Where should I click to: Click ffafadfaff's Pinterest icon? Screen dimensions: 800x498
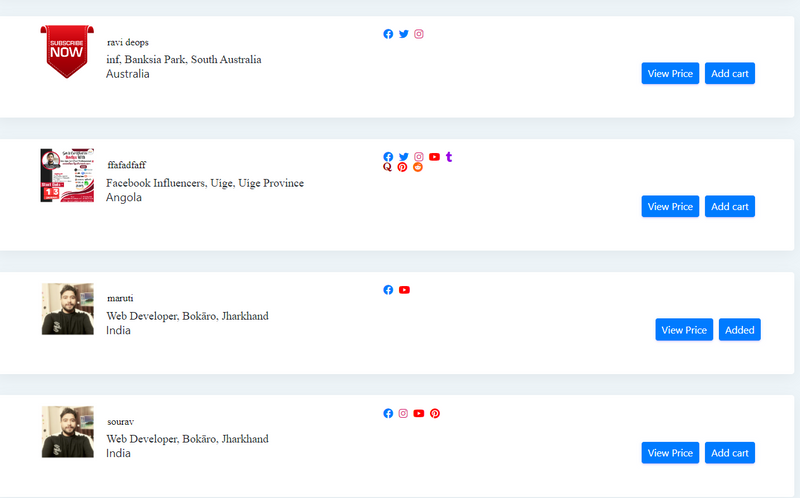coord(403,167)
